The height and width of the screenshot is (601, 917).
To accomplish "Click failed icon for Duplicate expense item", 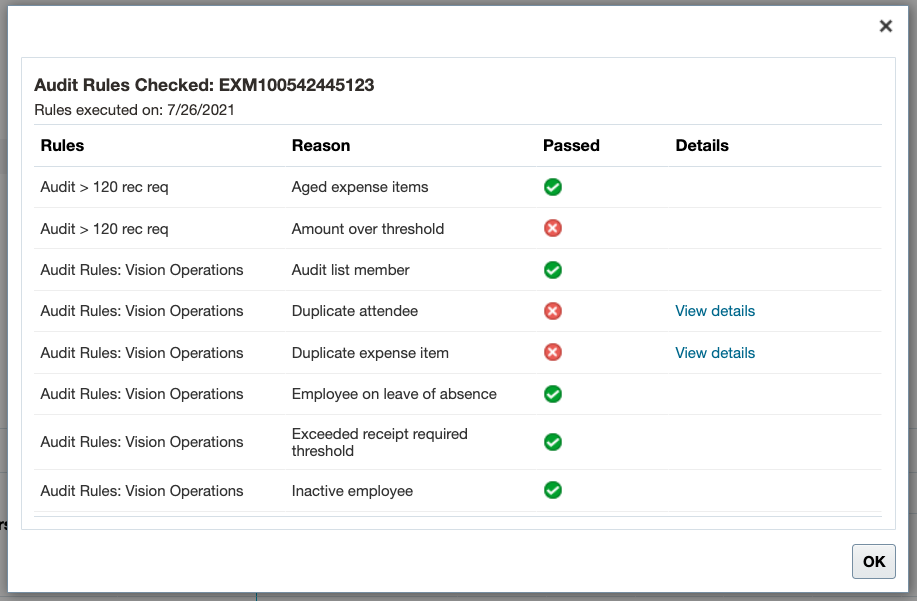I will (x=552, y=352).
